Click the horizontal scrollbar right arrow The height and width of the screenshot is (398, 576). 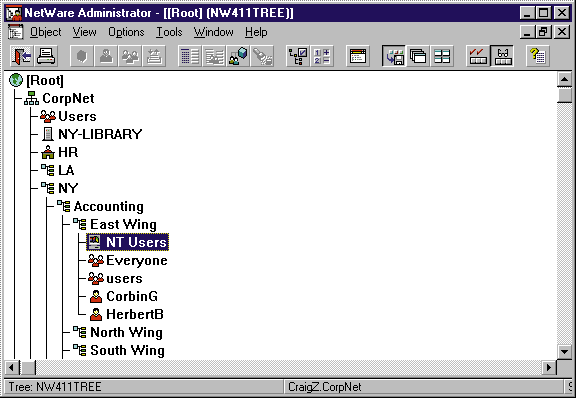point(549,367)
